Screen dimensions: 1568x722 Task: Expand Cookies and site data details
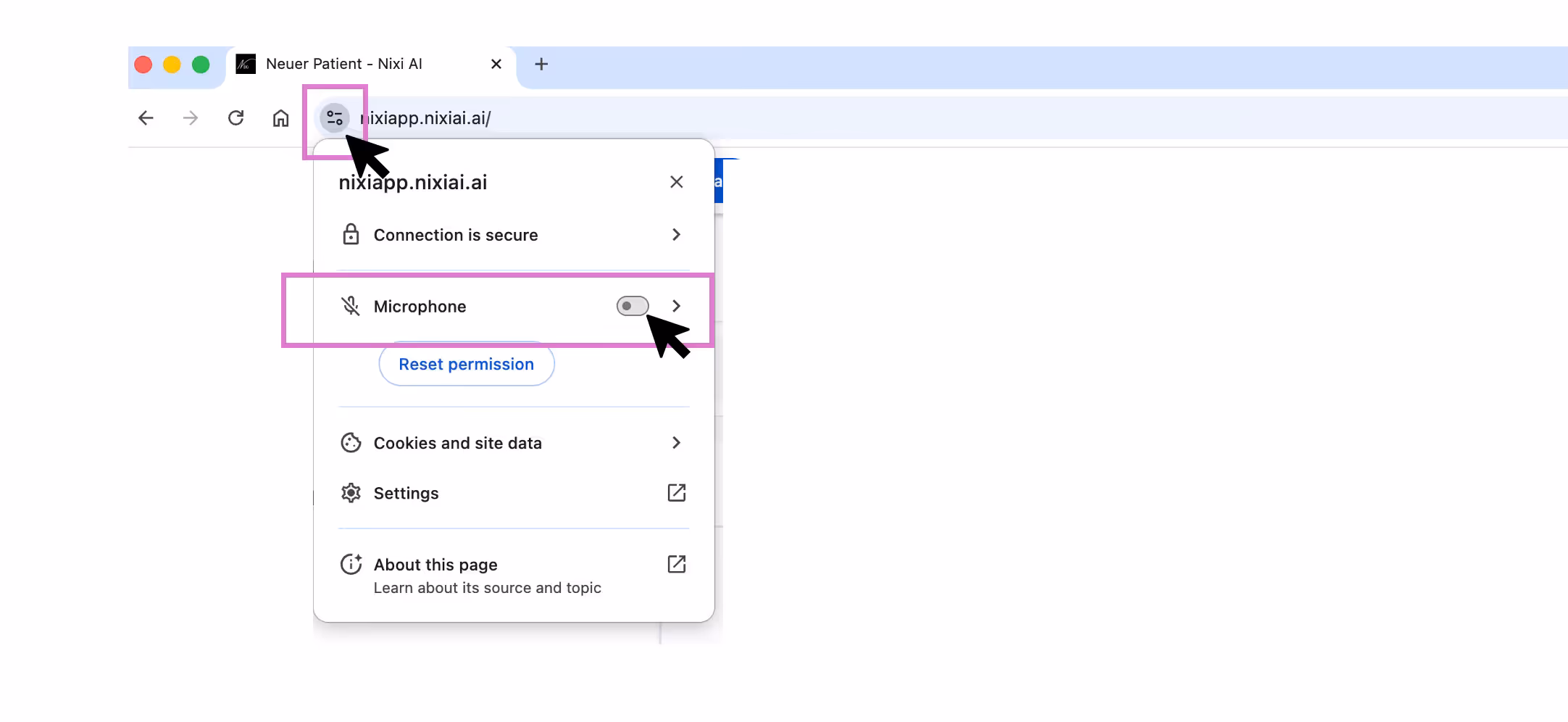tap(676, 443)
